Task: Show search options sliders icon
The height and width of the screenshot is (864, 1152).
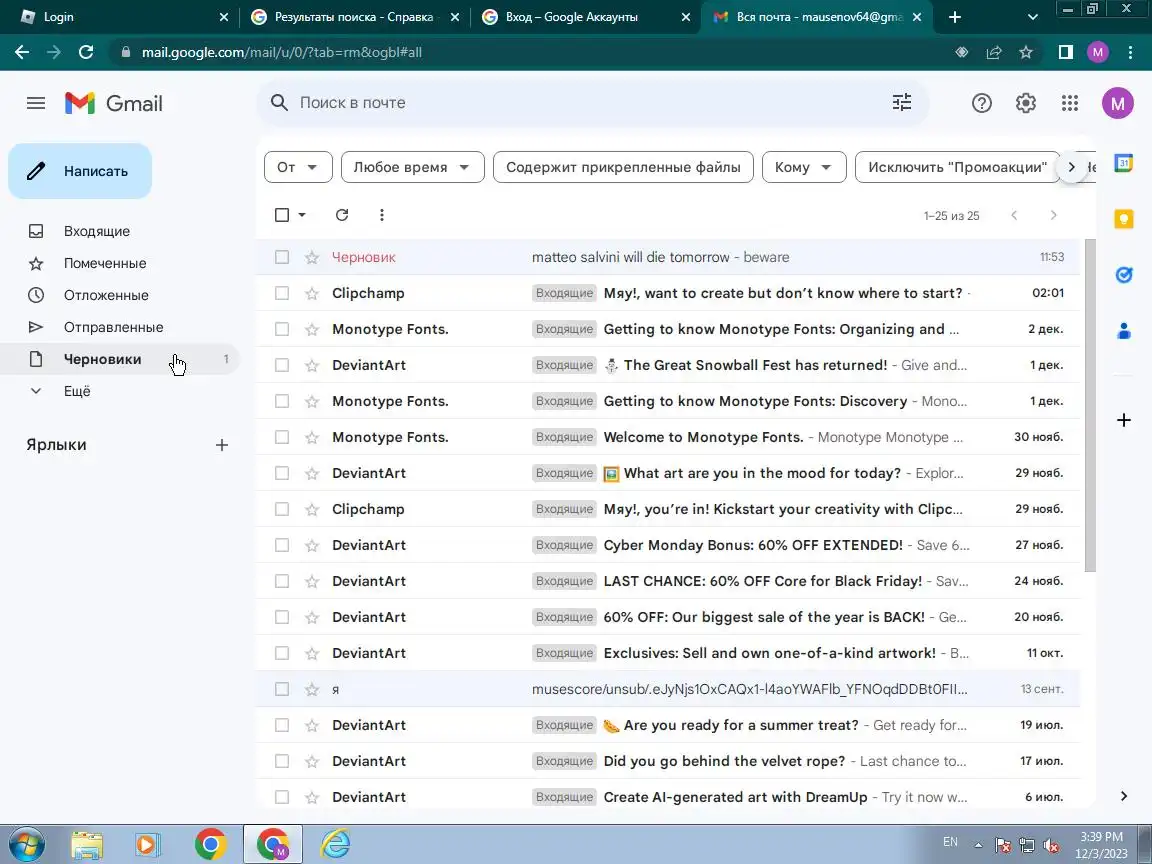Action: (902, 103)
